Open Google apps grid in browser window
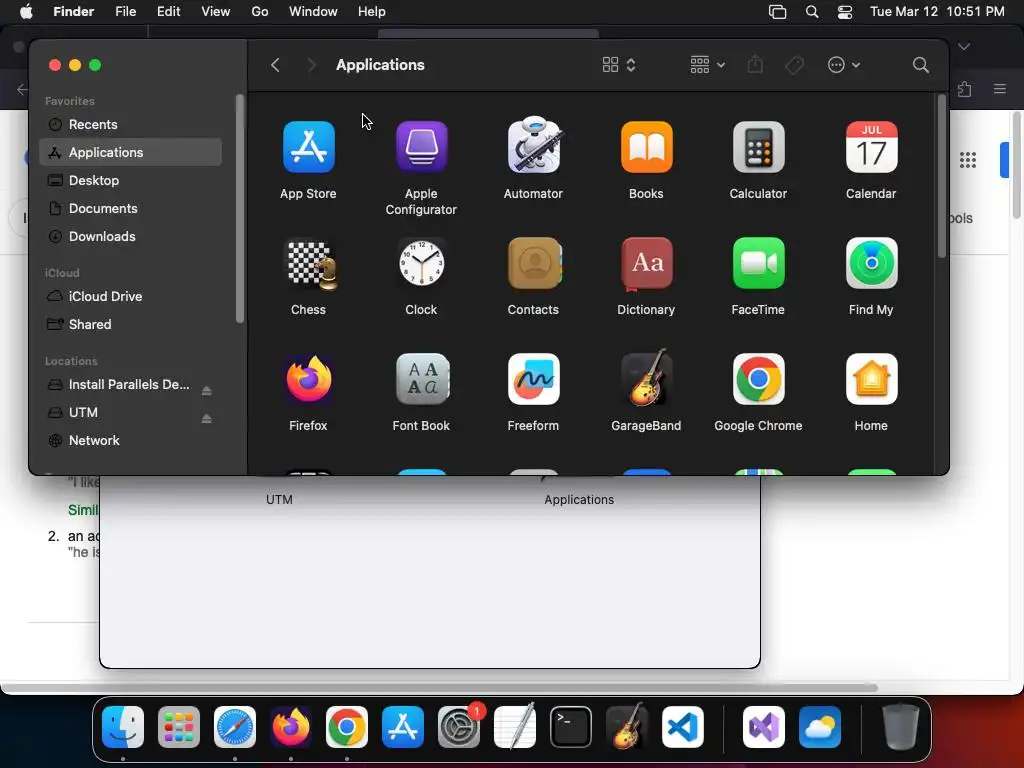 tap(968, 159)
